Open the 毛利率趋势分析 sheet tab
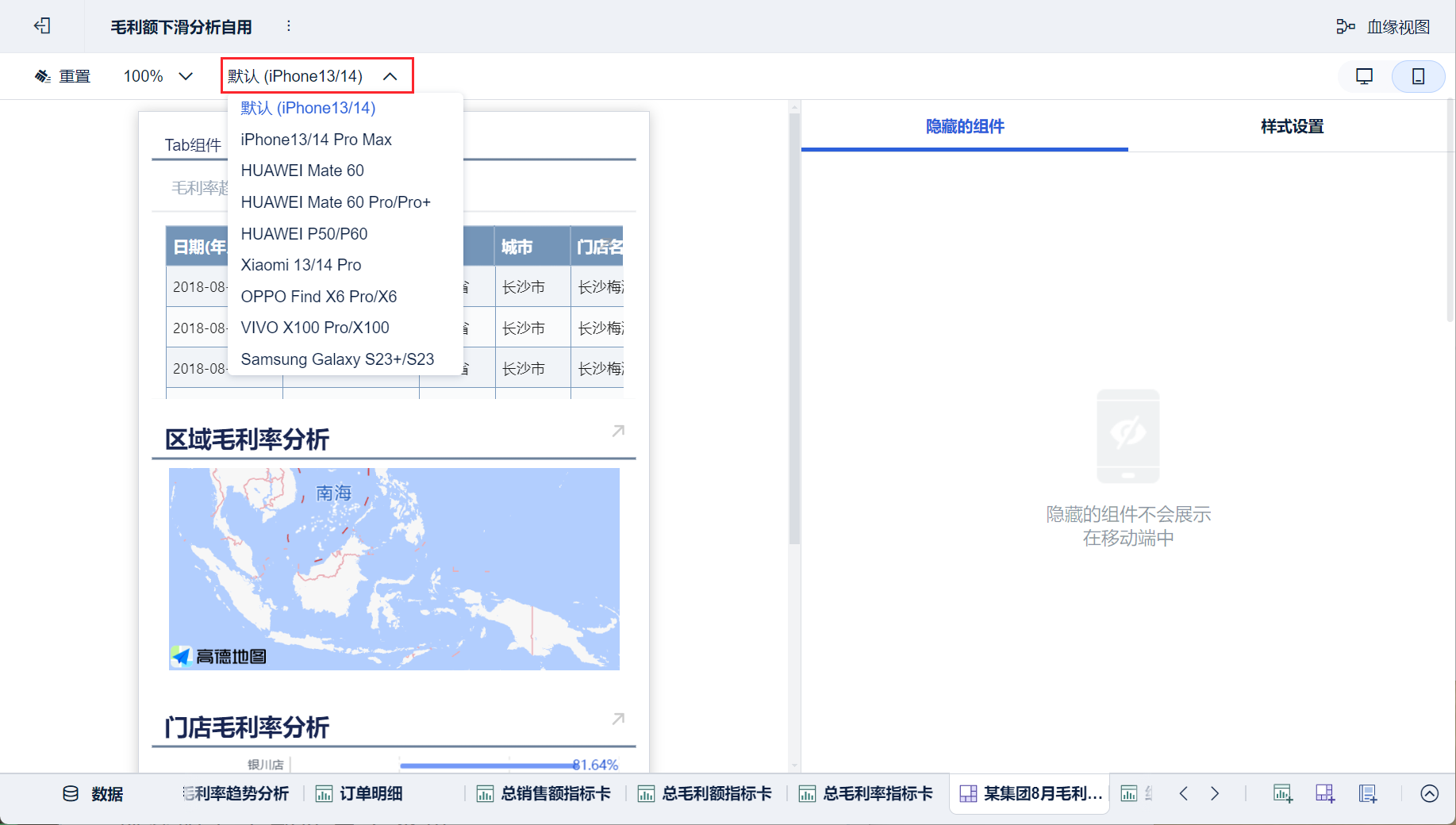The width and height of the screenshot is (1456, 825). (x=236, y=794)
